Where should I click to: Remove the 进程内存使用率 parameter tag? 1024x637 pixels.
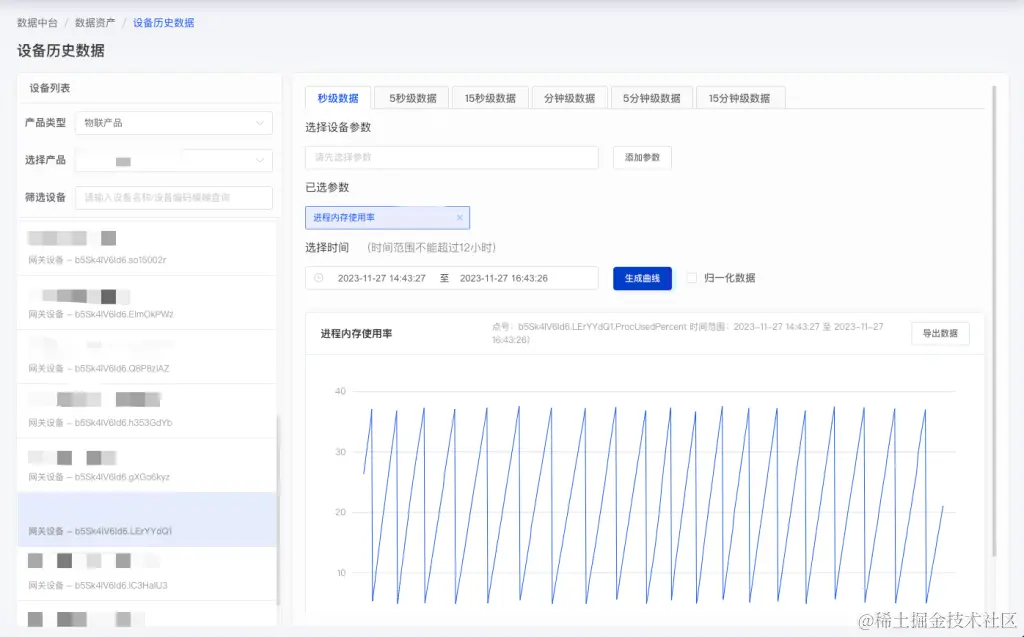459,217
